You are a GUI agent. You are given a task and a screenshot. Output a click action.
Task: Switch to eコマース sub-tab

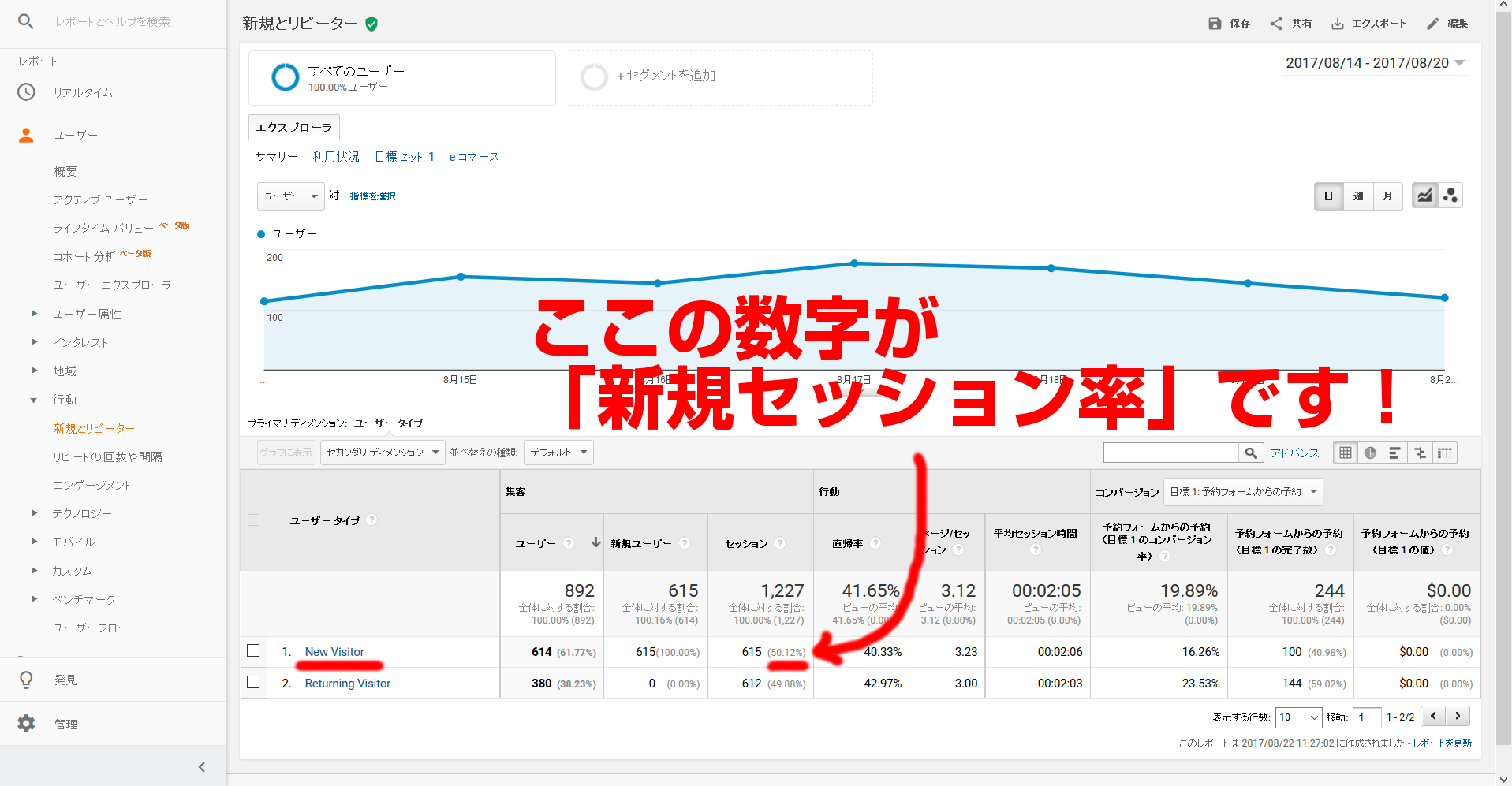pyautogui.click(x=474, y=157)
